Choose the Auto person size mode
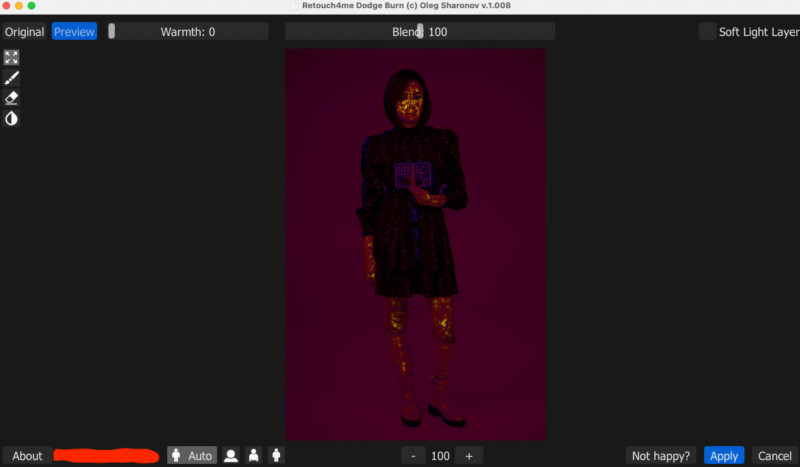The image size is (800, 467). point(192,455)
